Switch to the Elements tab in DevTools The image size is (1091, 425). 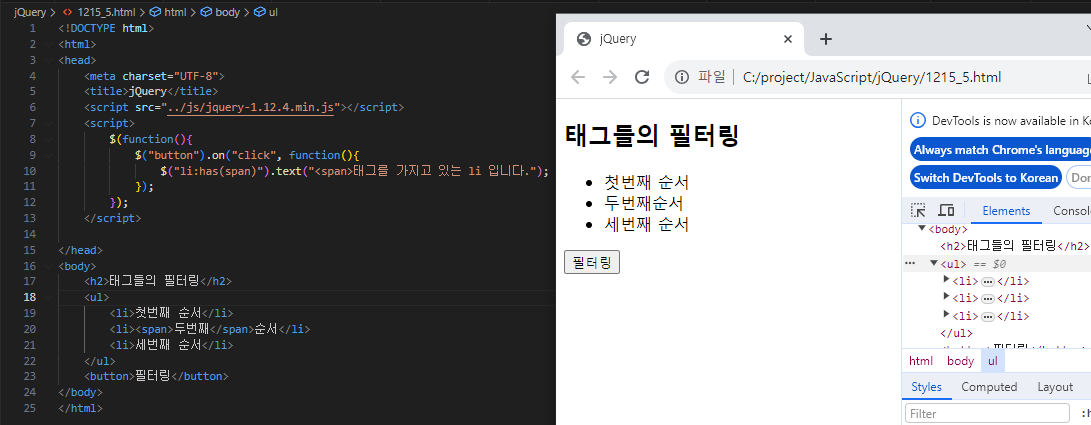click(x=1006, y=211)
